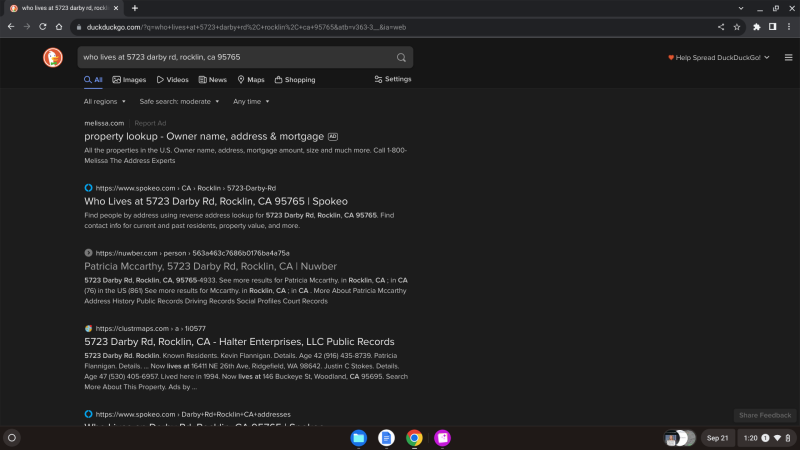This screenshot has width=800, height=450.
Task: Open the Maps tab
Action: pyautogui.click(x=251, y=80)
